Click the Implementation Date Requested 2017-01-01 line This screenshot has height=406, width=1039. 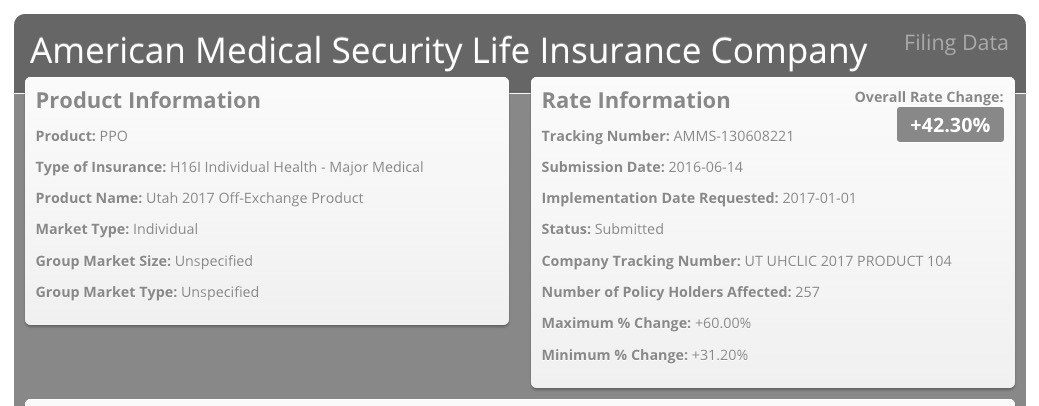698,198
